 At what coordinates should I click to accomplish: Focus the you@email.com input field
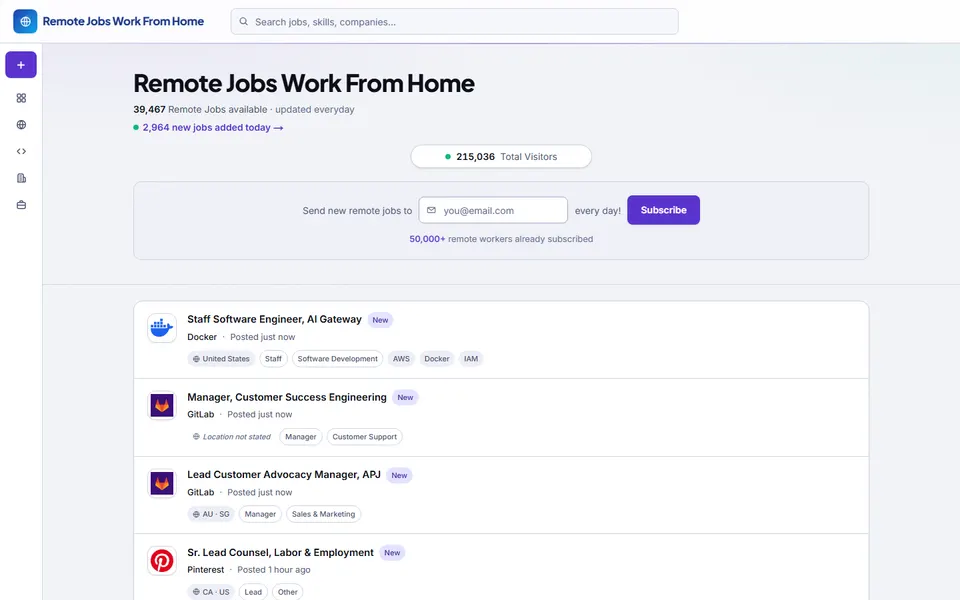pyautogui.click(x=493, y=210)
